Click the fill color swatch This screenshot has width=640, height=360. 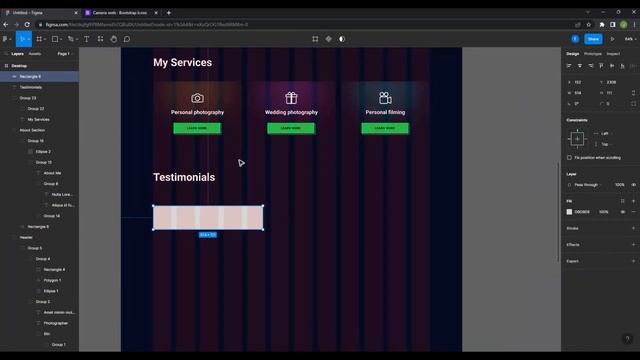pos(569,212)
